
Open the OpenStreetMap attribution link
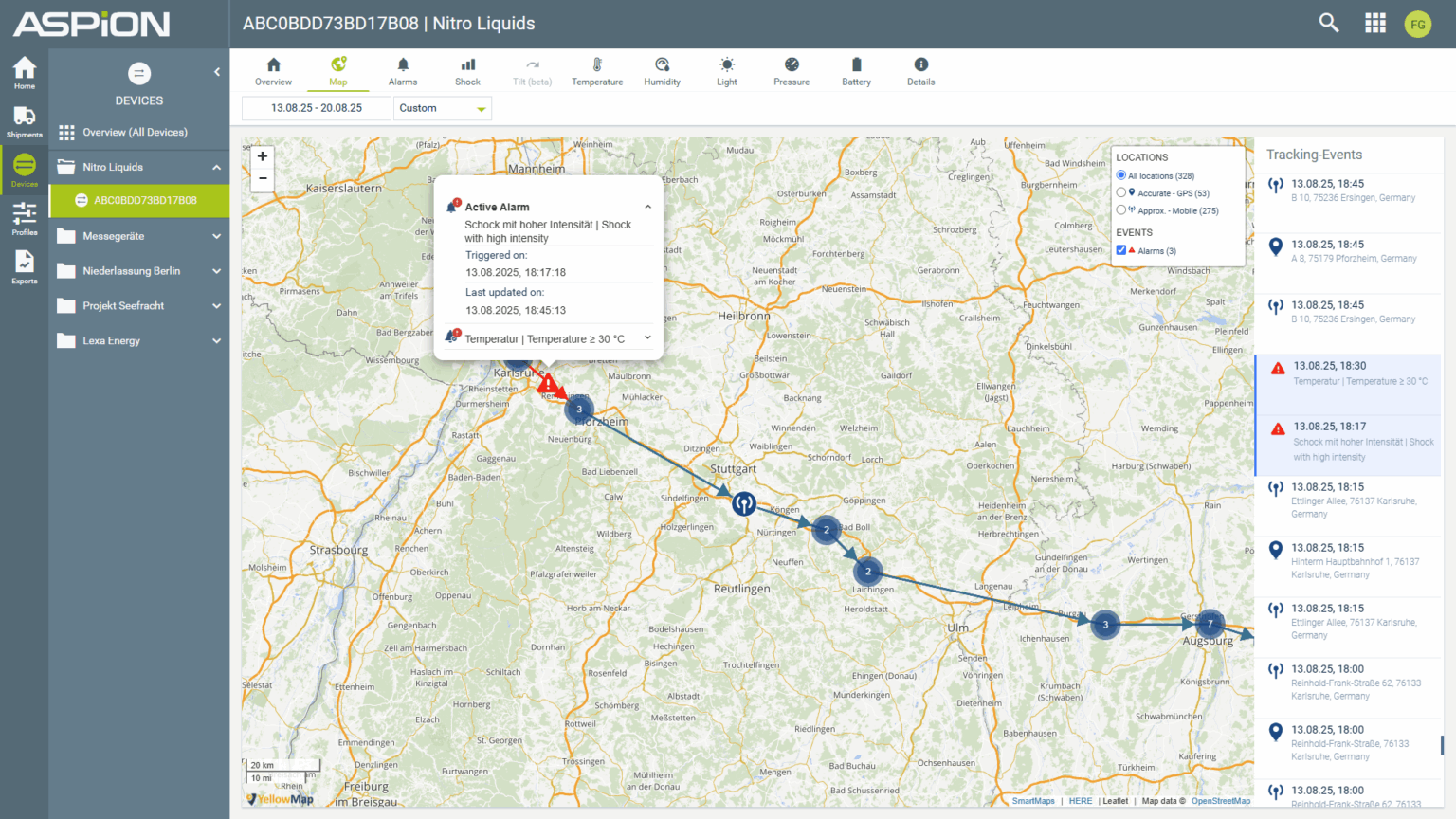pos(1220,801)
